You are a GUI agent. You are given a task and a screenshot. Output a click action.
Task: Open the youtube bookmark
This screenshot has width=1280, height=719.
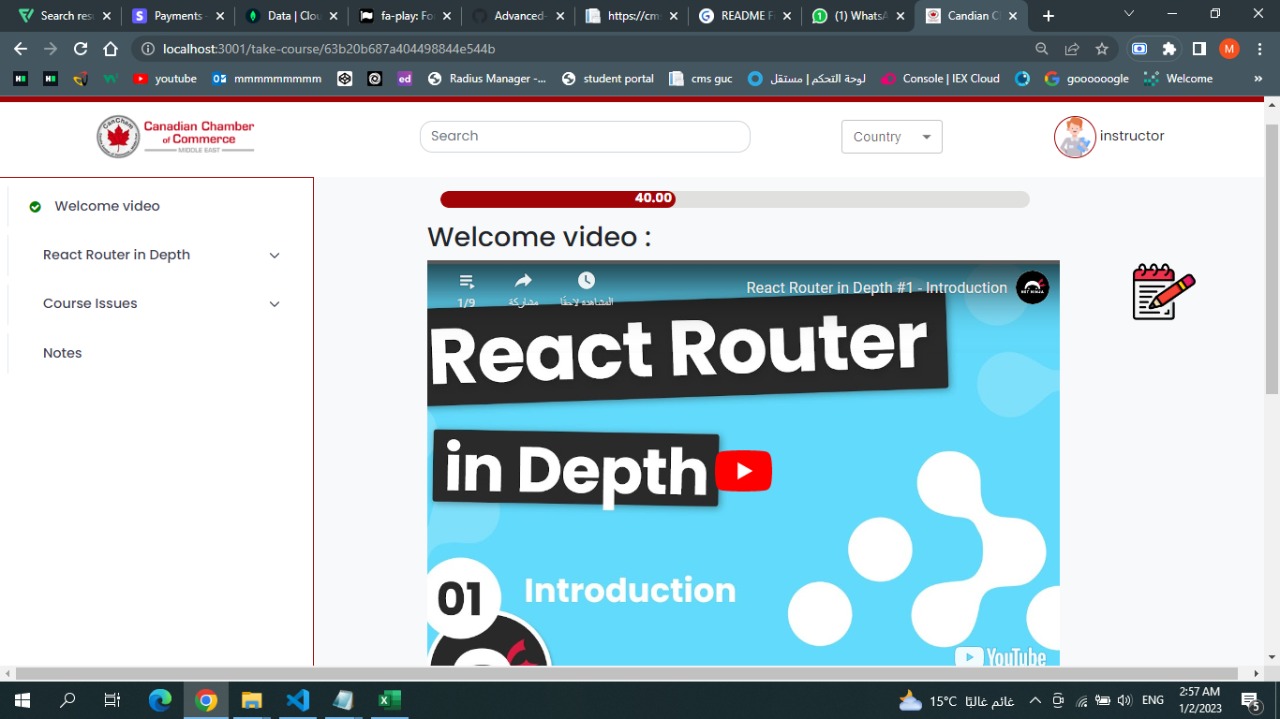pyautogui.click(x=164, y=79)
